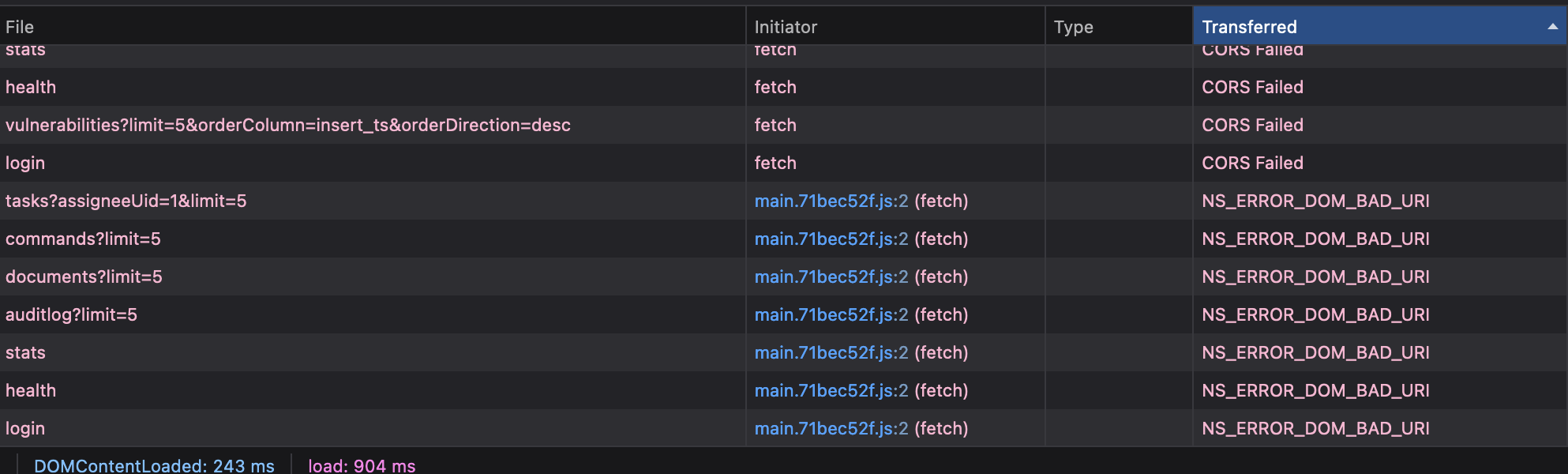
Task: Select the vulnerabilities request row
Action: (x=316, y=125)
